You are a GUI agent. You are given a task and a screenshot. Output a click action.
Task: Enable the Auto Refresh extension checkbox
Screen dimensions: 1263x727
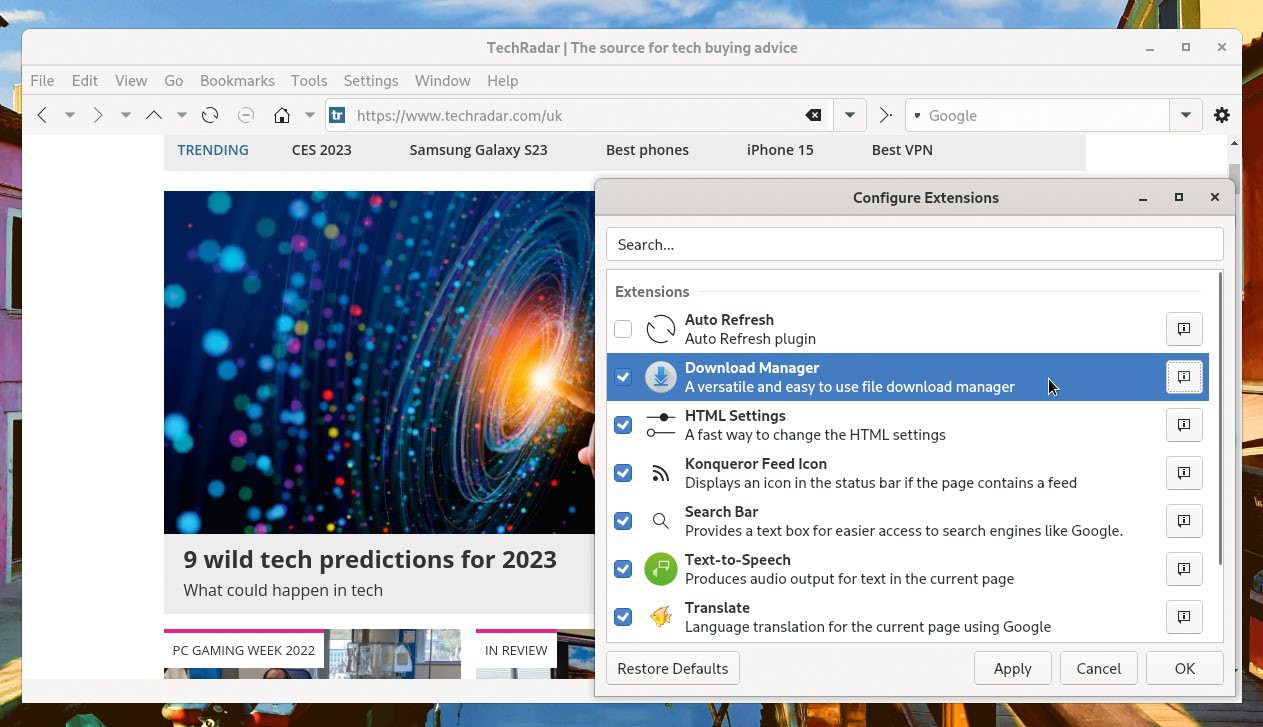click(623, 329)
